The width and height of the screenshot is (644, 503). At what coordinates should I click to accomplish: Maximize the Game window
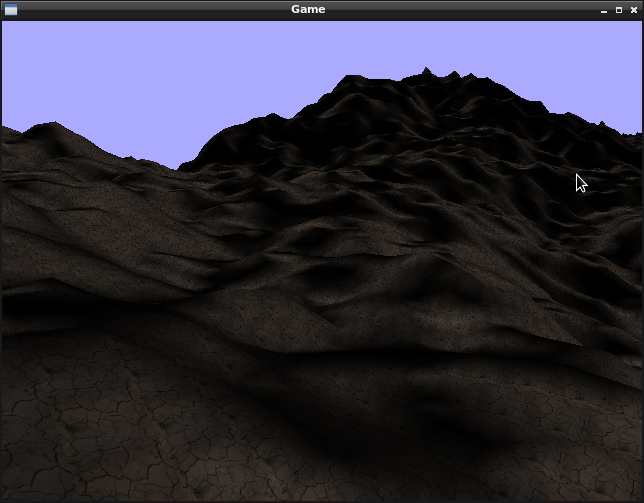(x=619, y=10)
